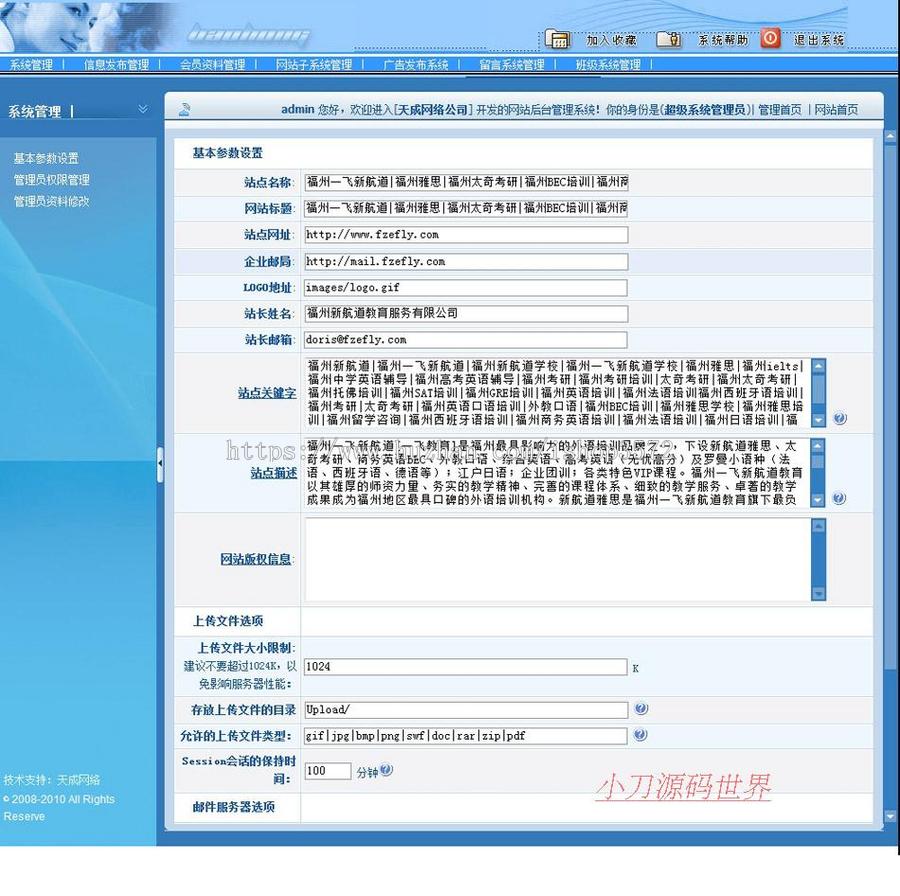Viewport: 900px width, 896px height.
Task: Click inside the 站点网址 input field
Action: click(x=465, y=234)
